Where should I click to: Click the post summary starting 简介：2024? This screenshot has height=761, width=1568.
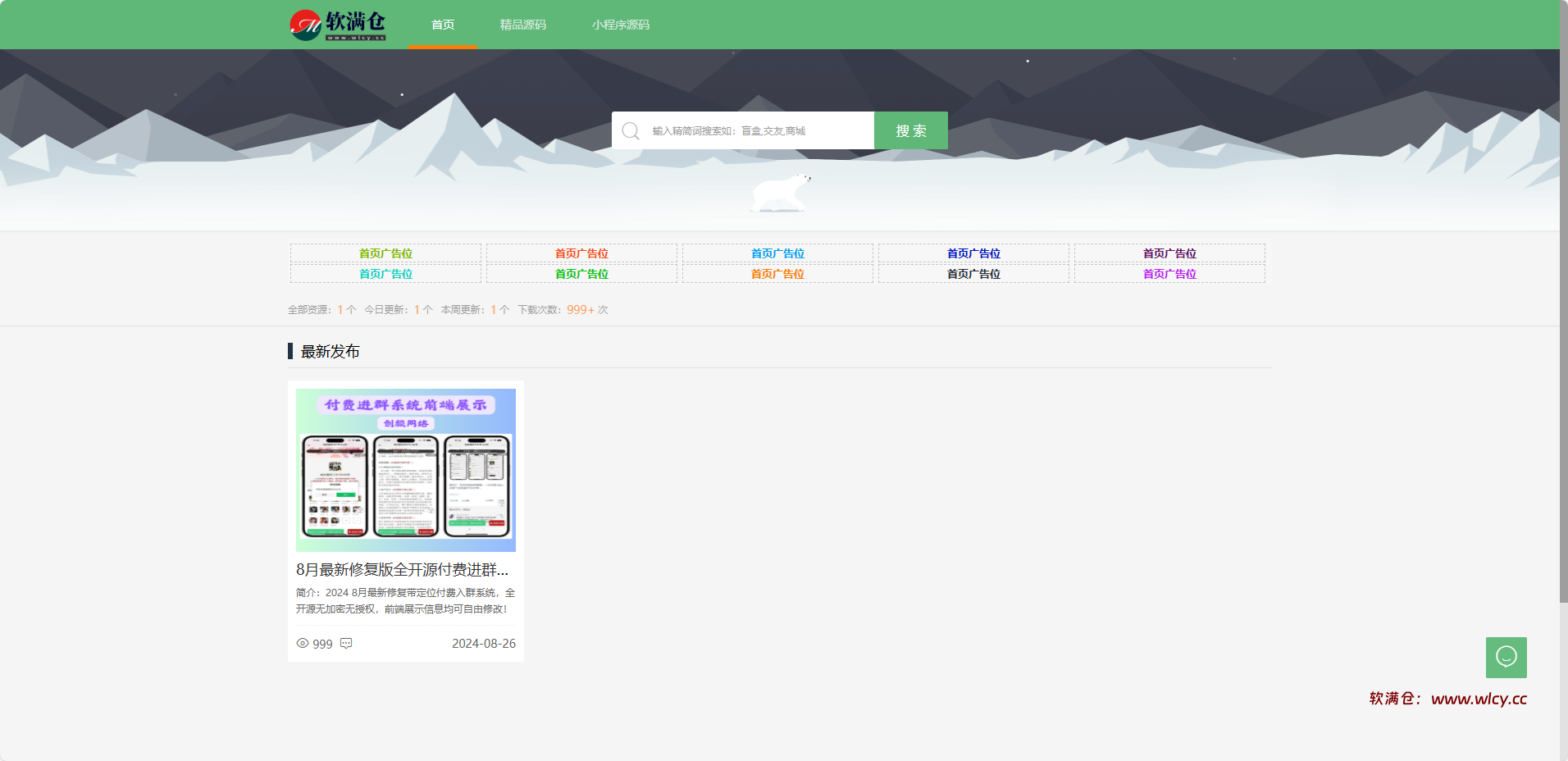(x=406, y=601)
